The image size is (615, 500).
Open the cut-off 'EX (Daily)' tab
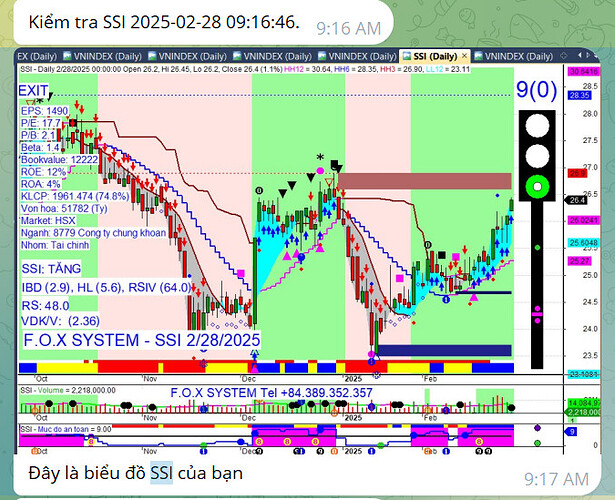pos(37,56)
